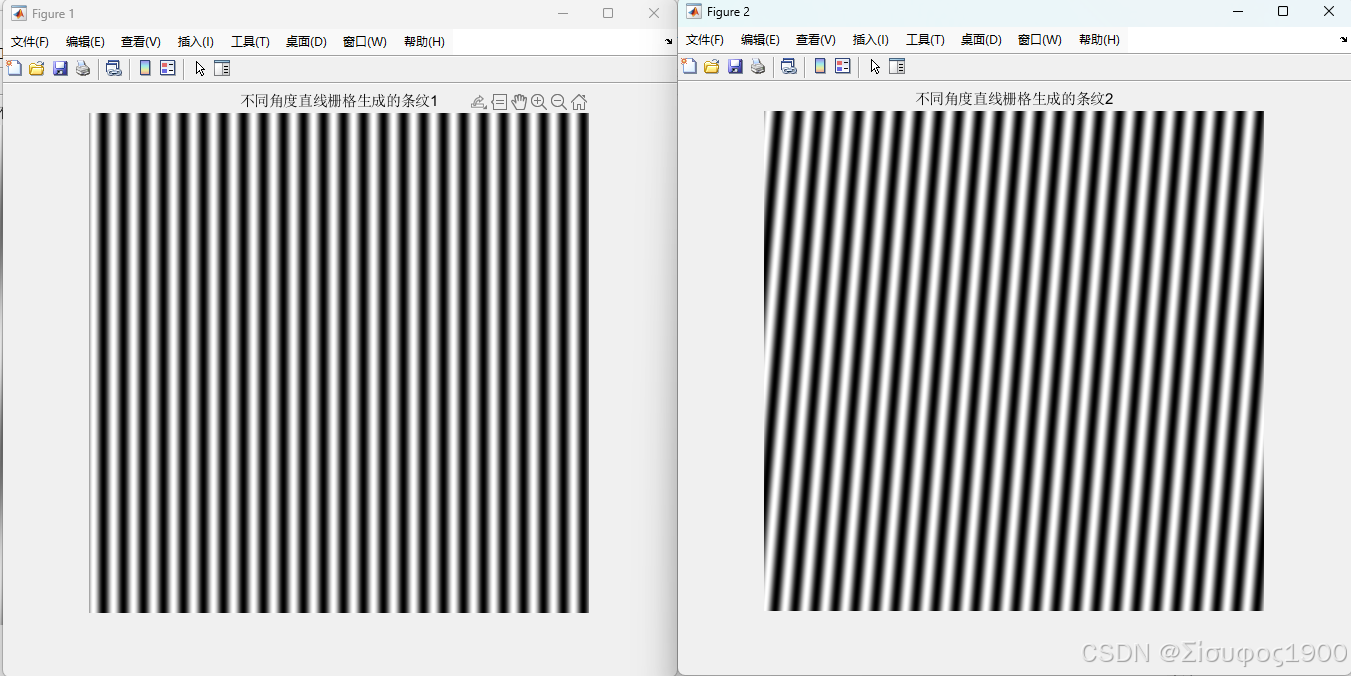This screenshot has width=1351, height=676.
Task: Click Figure 2 dock arrow at menu bar end
Action: [1344, 40]
